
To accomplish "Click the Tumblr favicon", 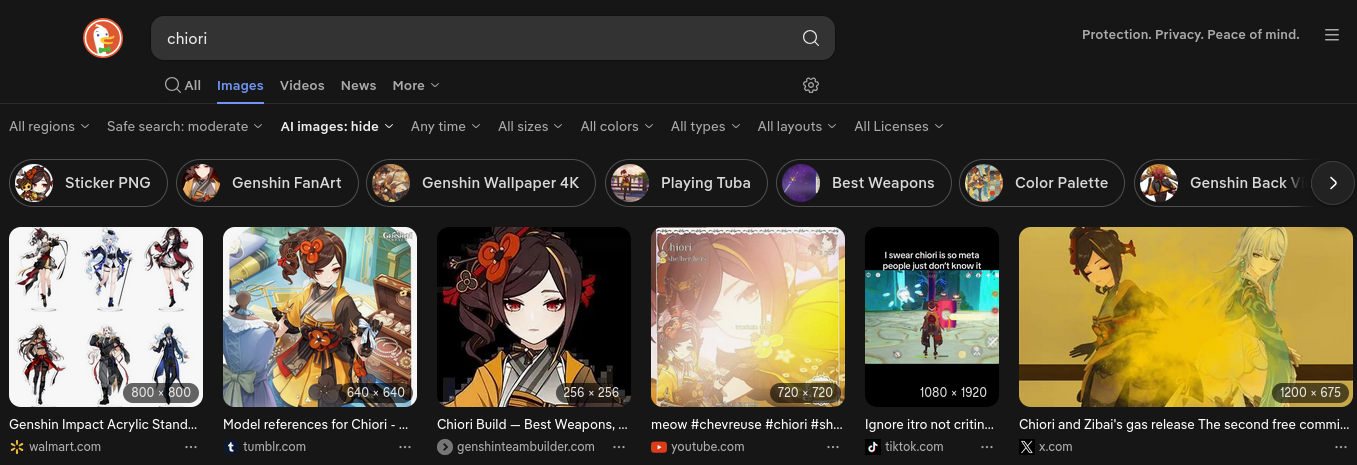I will click(x=230, y=447).
